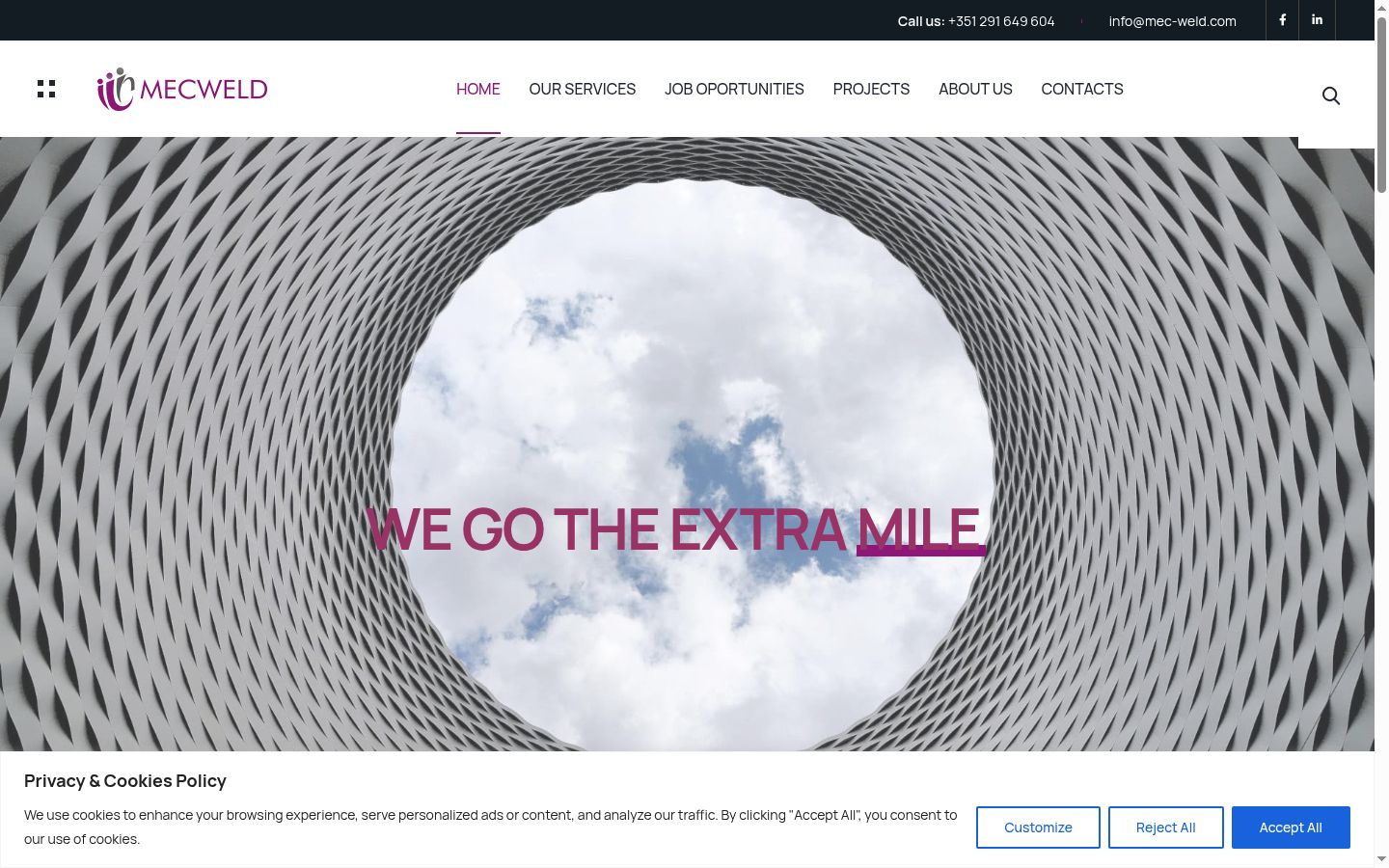1389x868 pixels.
Task: Click the scrollbar down arrow
Action: (x=1381, y=859)
